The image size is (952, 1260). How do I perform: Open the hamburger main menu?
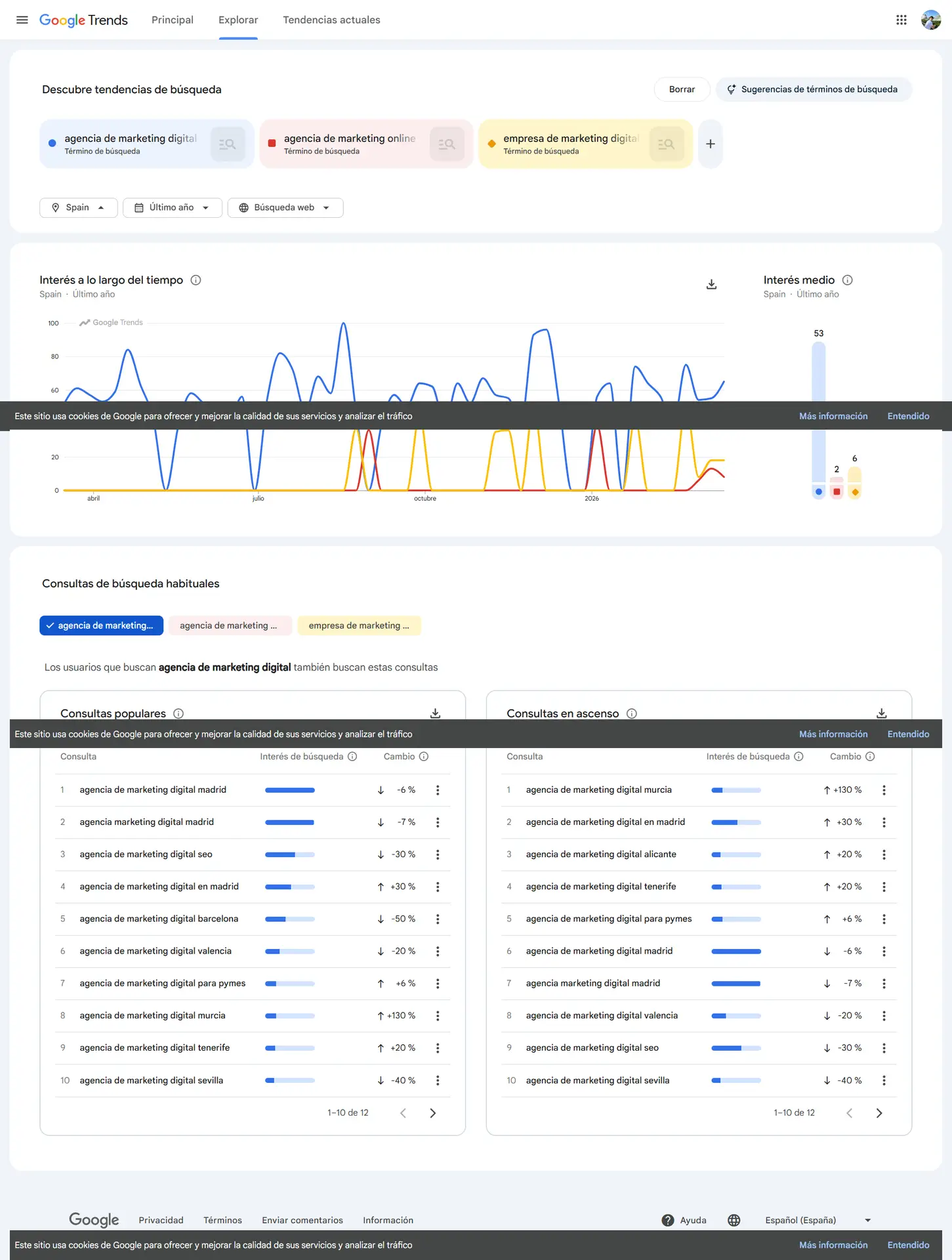pyautogui.click(x=22, y=20)
